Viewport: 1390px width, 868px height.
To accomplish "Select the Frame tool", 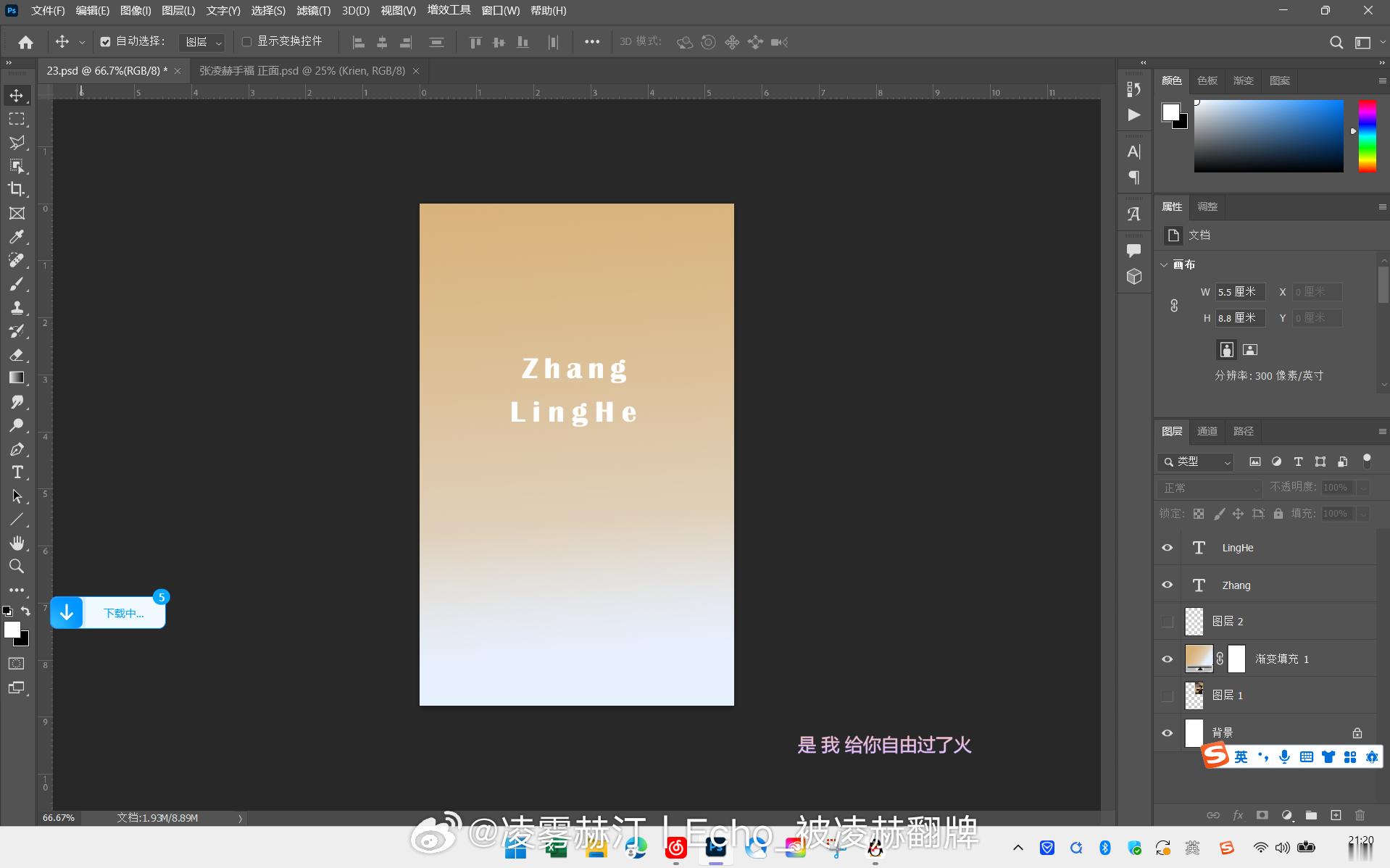I will (17, 213).
